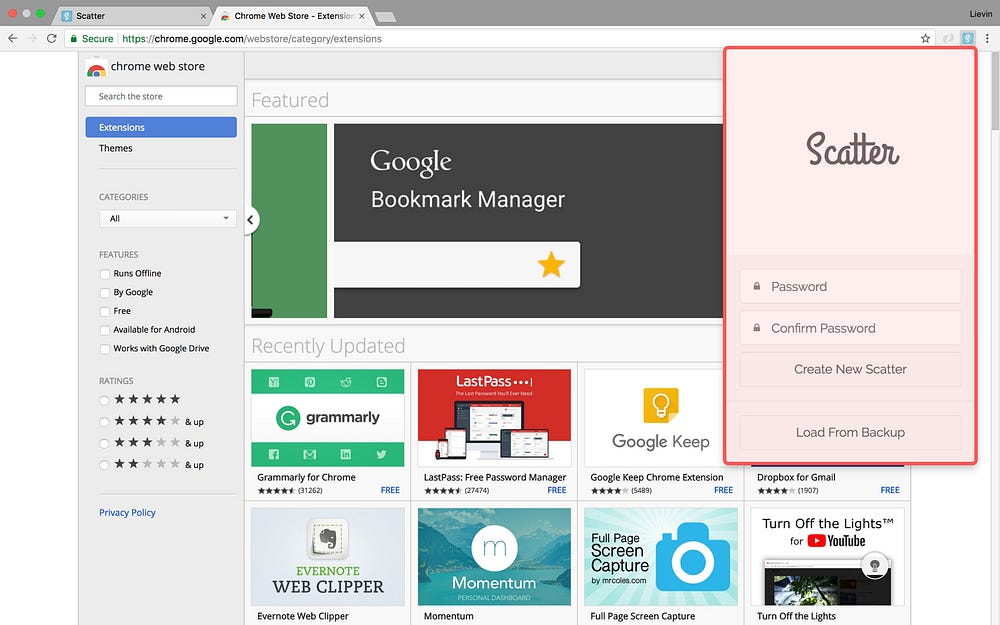Screen dimensions: 1000x625
Task: Click the secure padlock icon in address bar
Action: click(x=74, y=38)
